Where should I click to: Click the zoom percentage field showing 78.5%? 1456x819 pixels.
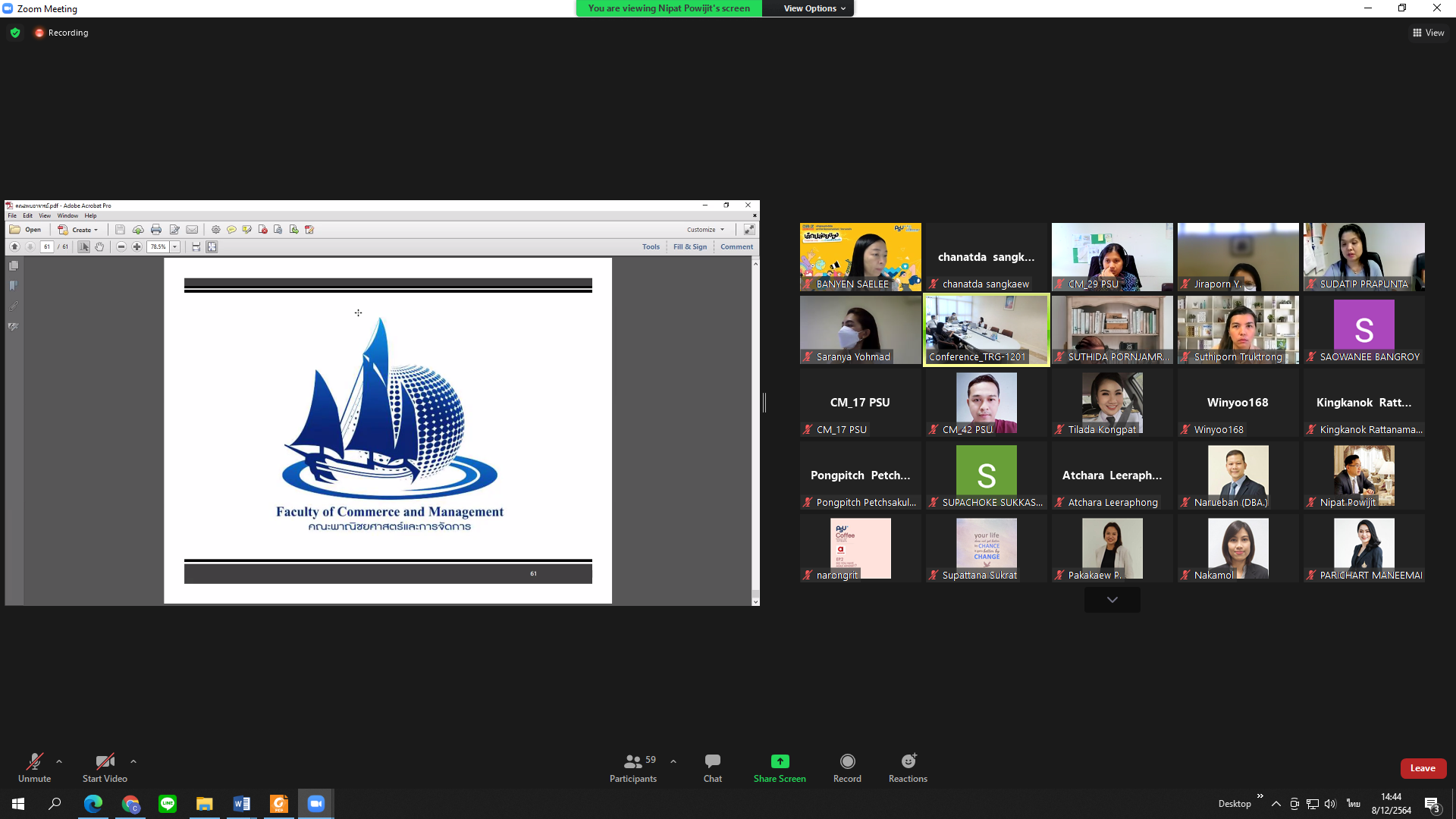(158, 246)
